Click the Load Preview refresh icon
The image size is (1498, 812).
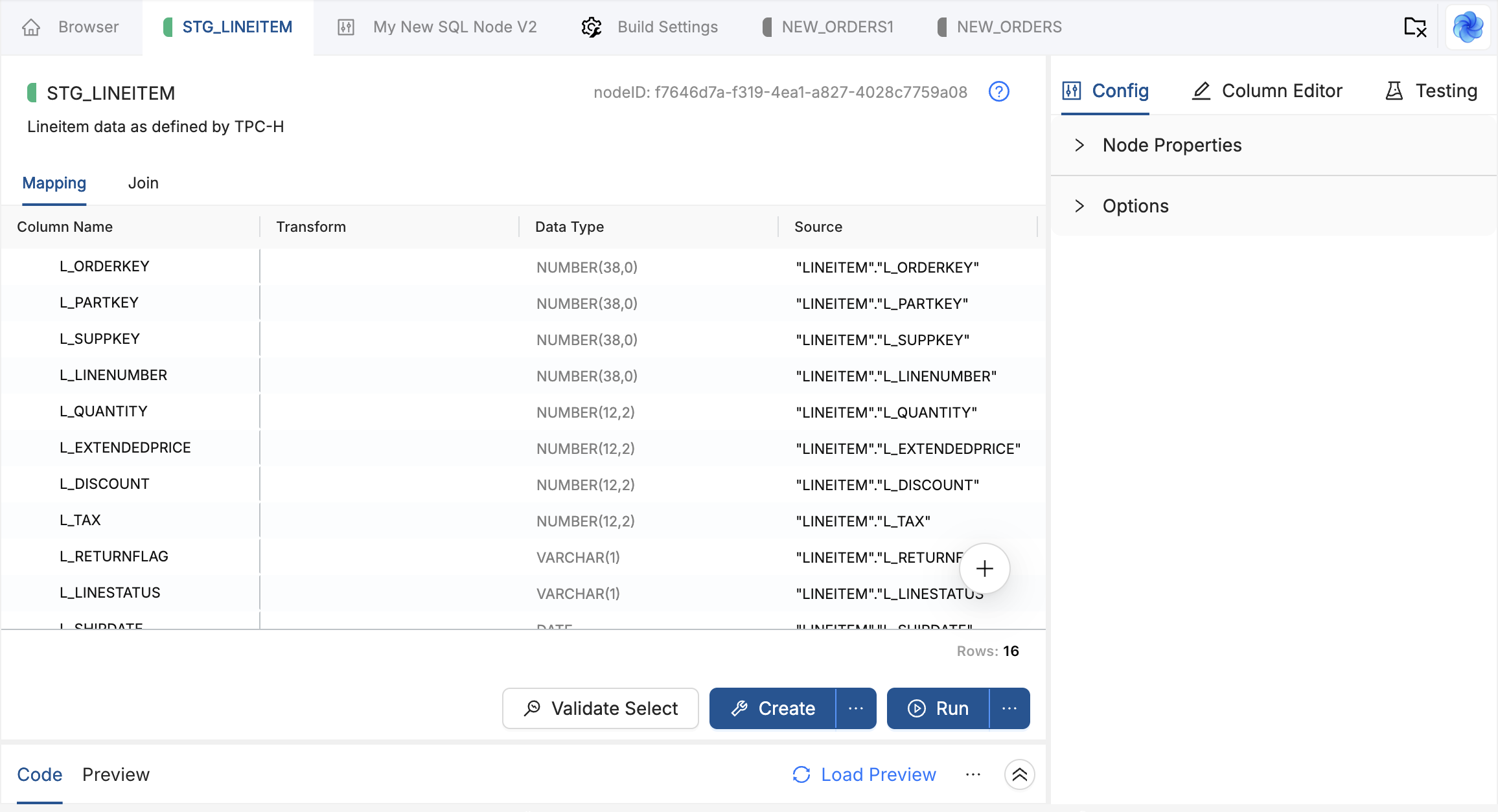coord(801,774)
